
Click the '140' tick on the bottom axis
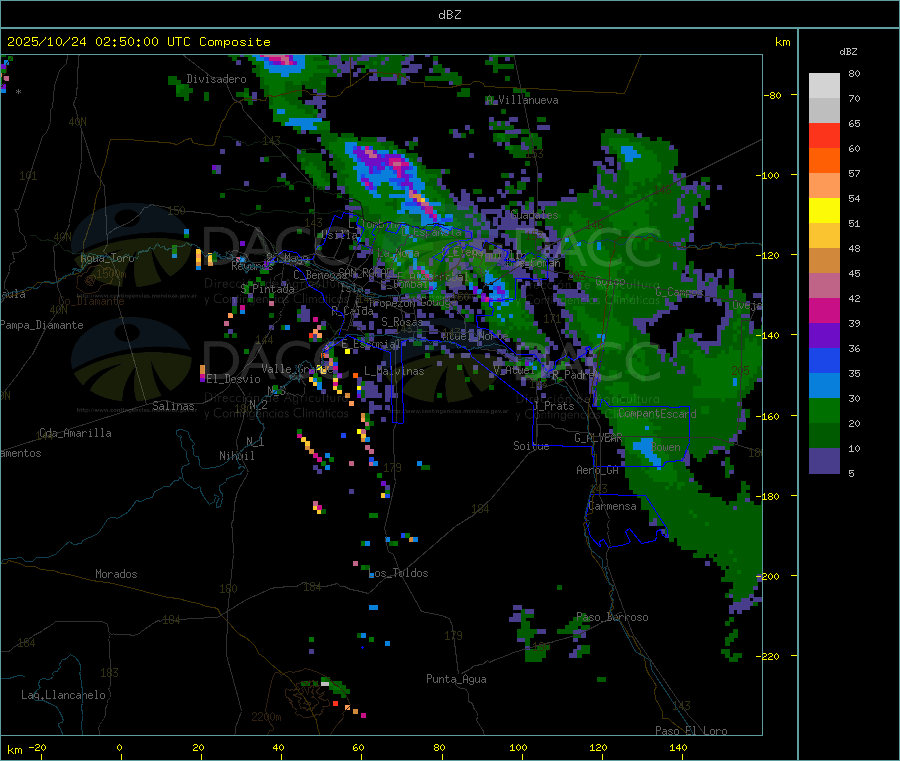coord(678,747)
